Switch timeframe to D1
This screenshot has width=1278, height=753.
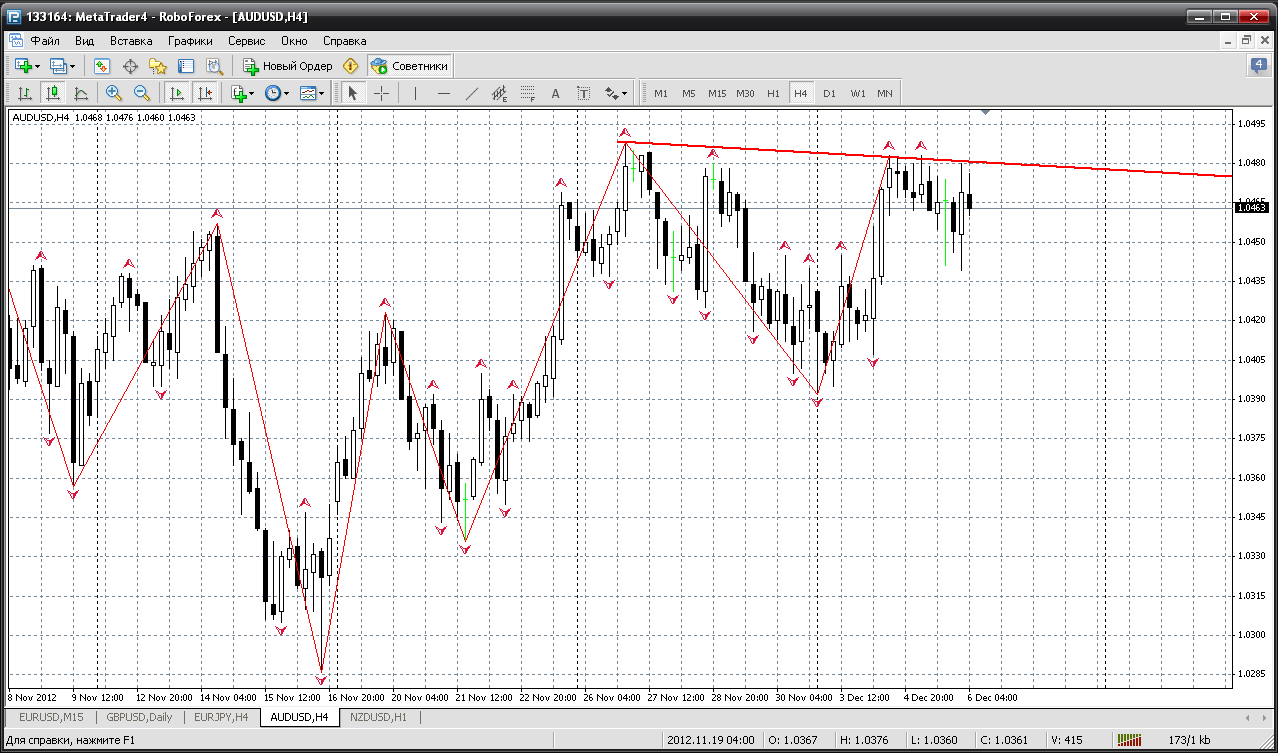[x=829, y=93]
